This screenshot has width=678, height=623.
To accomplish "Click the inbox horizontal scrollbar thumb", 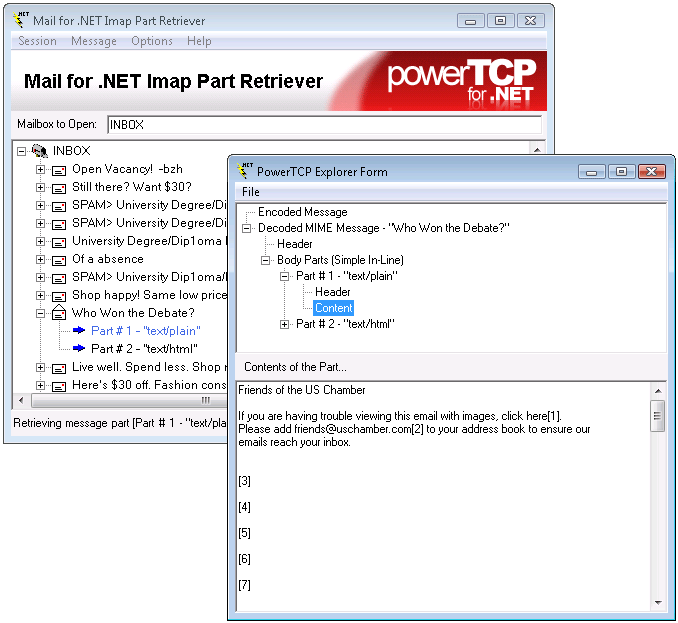I will click(129, 400).
